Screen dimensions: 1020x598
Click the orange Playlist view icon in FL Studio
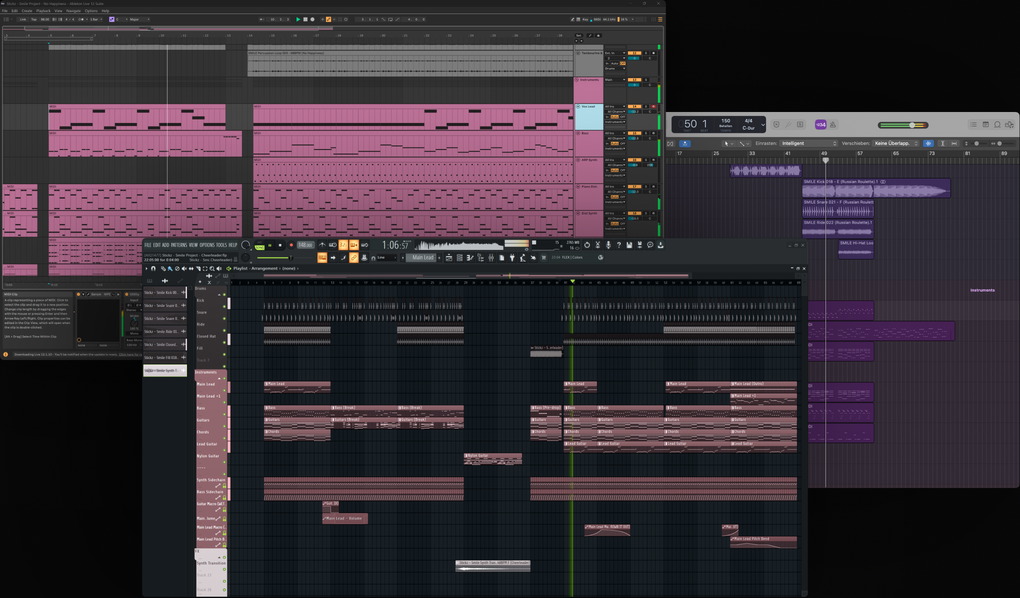pyautogui.click(x=322, y=258)
